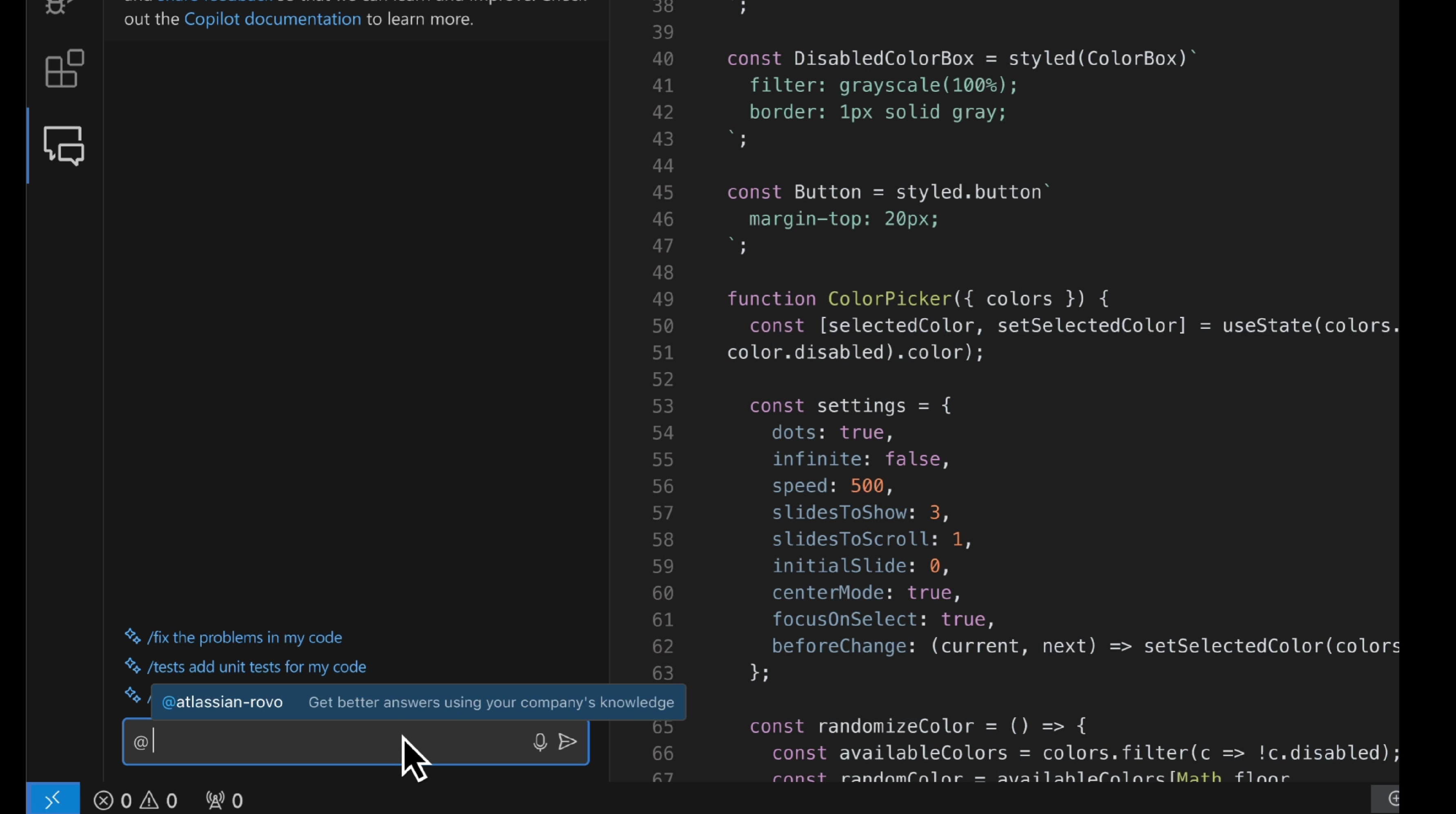This screenshot has height=814, width=1456.
Task: Click 'randomizeColor' on line 65
Action: click(x=896, y=726)
